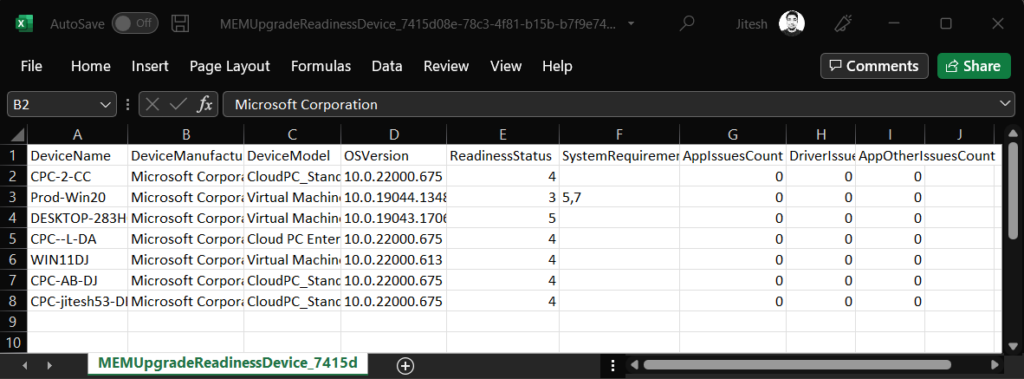1024x379 pixels.
Task: Open the Formulas tab
Action: coord(321,66)
